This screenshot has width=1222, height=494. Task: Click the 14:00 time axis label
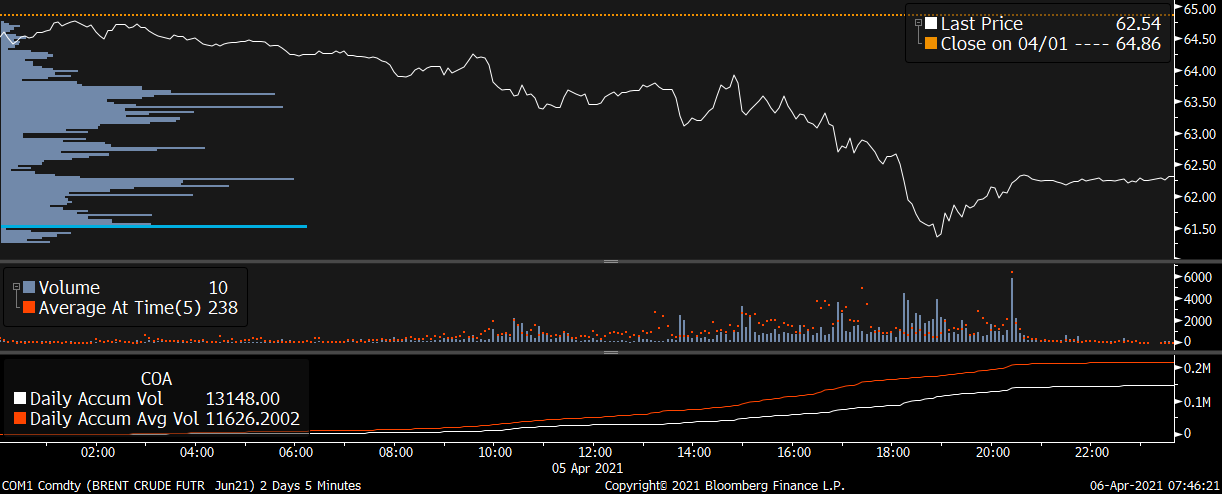[x=693, y=452]
